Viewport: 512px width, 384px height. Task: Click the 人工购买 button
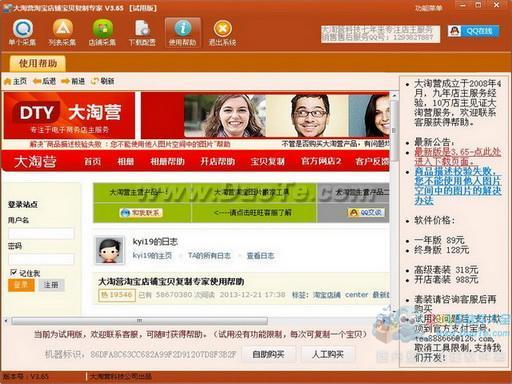(x=328, y=354)
